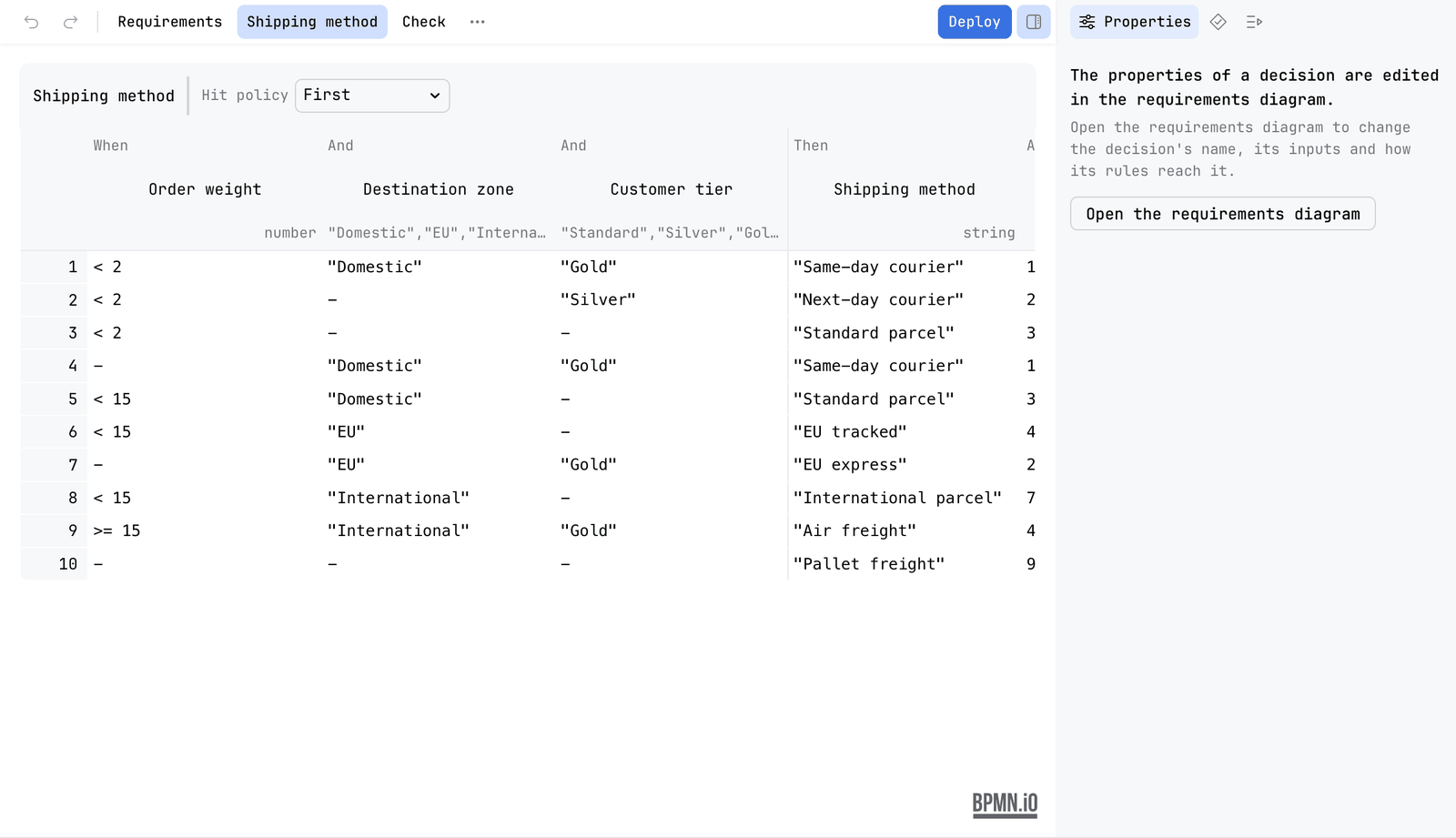Select rule row number 3
Screen dimensions: 1456x838
tap(55, 333)
